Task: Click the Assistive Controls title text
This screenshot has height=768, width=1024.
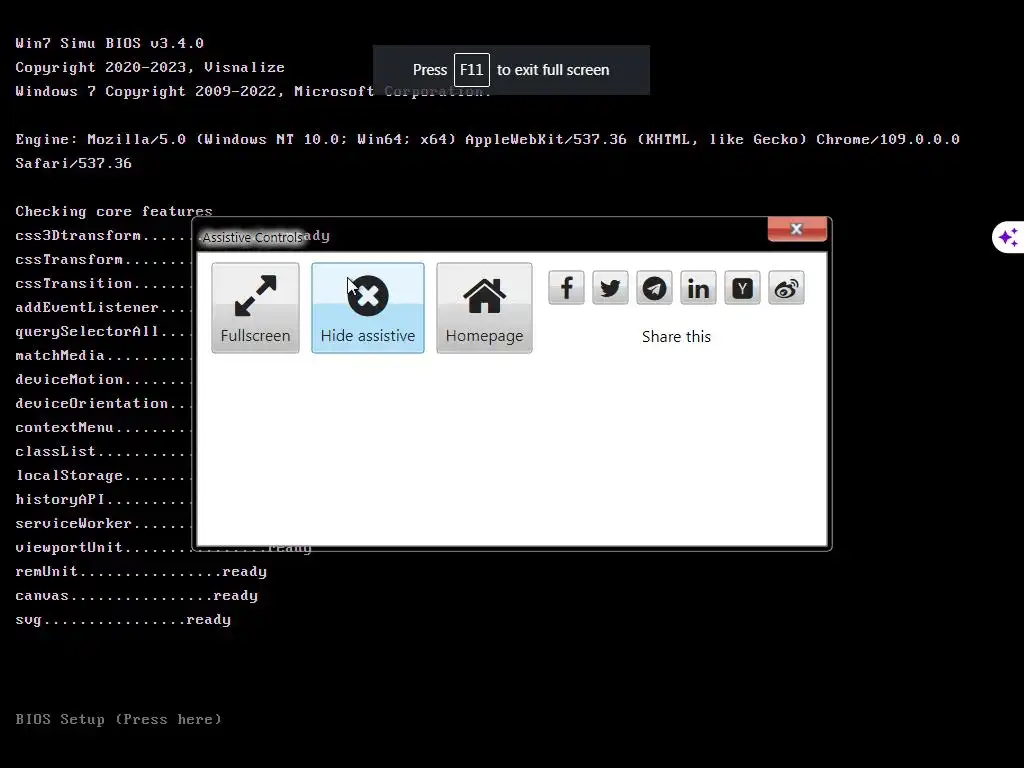Action: click(252, 238)
